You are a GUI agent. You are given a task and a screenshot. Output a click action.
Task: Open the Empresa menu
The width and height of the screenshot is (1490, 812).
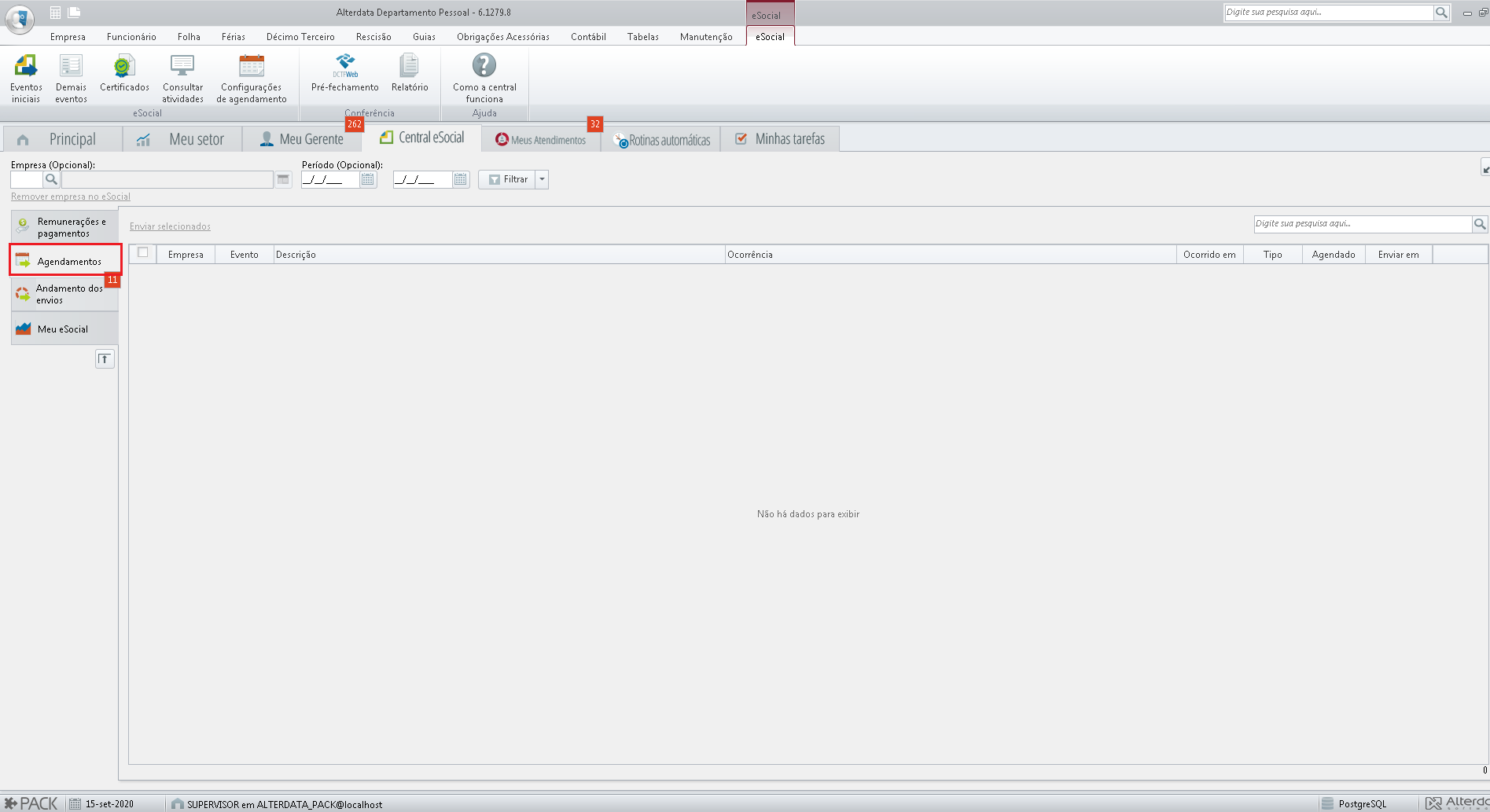(x=68, y=37)
